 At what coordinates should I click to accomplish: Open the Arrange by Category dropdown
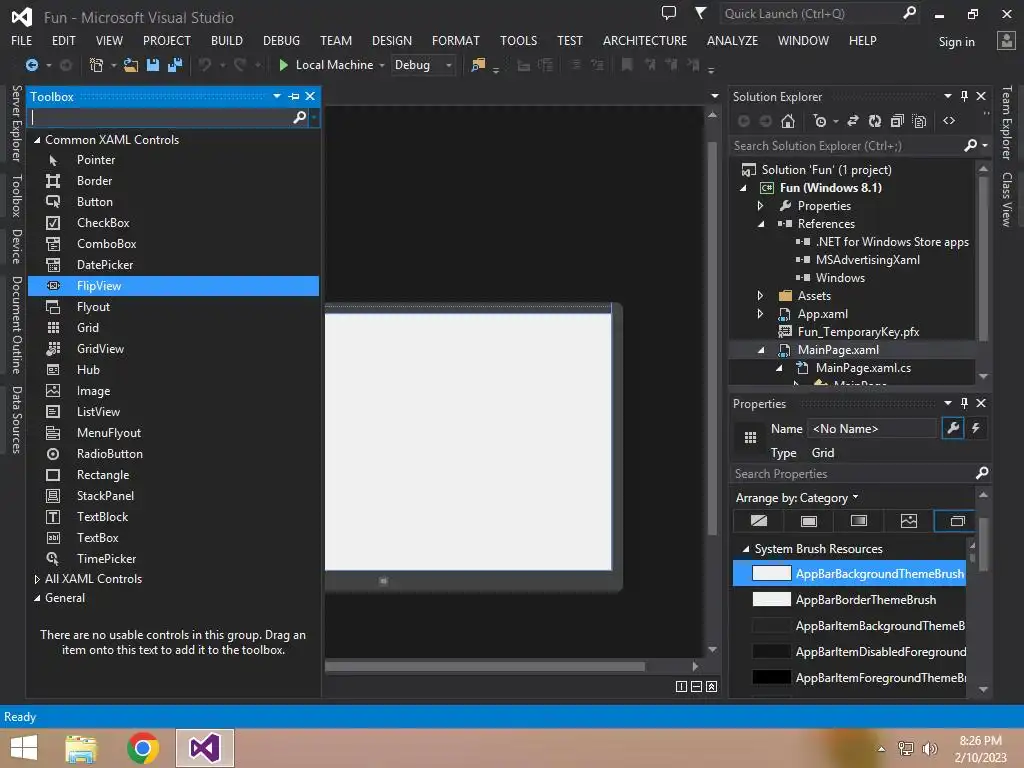(797, 498)
